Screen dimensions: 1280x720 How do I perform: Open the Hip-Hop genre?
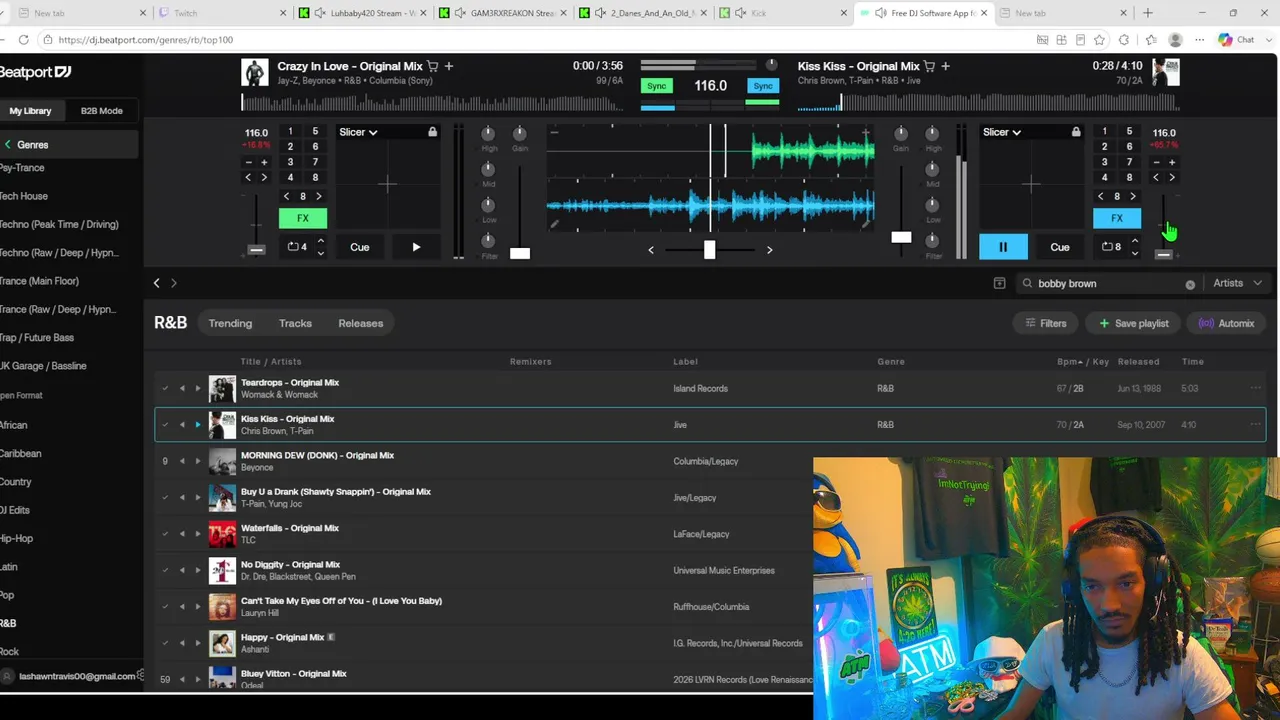[16, 538]
